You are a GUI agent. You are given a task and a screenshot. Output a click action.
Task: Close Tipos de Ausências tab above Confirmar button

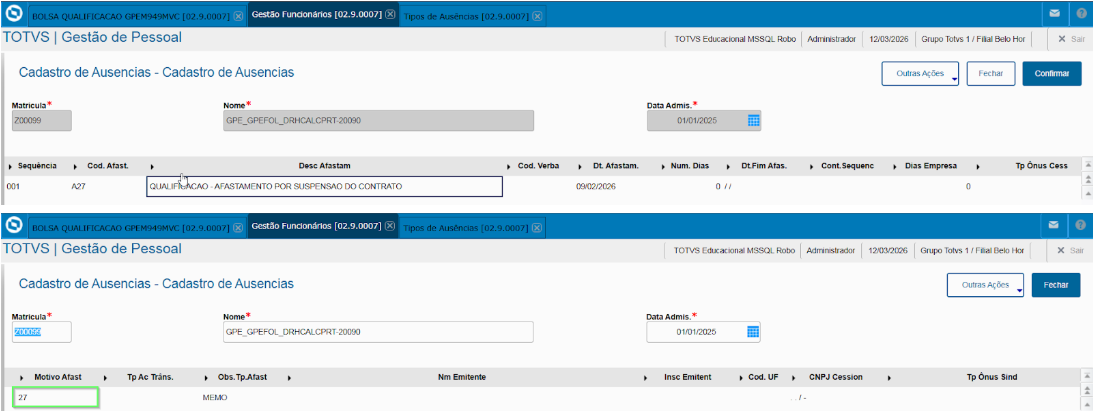tap(538, 16)
